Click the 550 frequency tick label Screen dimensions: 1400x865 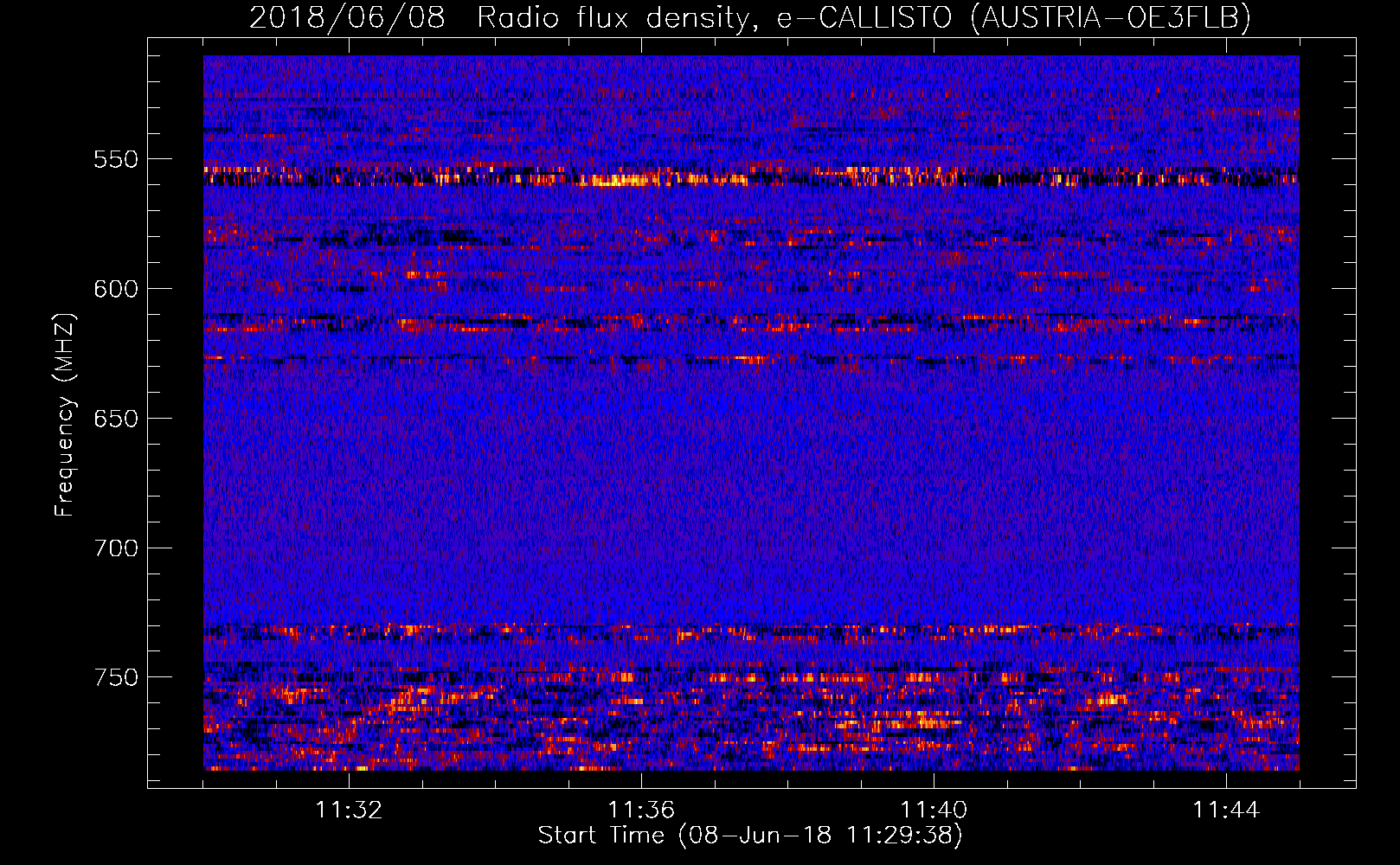click(116, 159)
